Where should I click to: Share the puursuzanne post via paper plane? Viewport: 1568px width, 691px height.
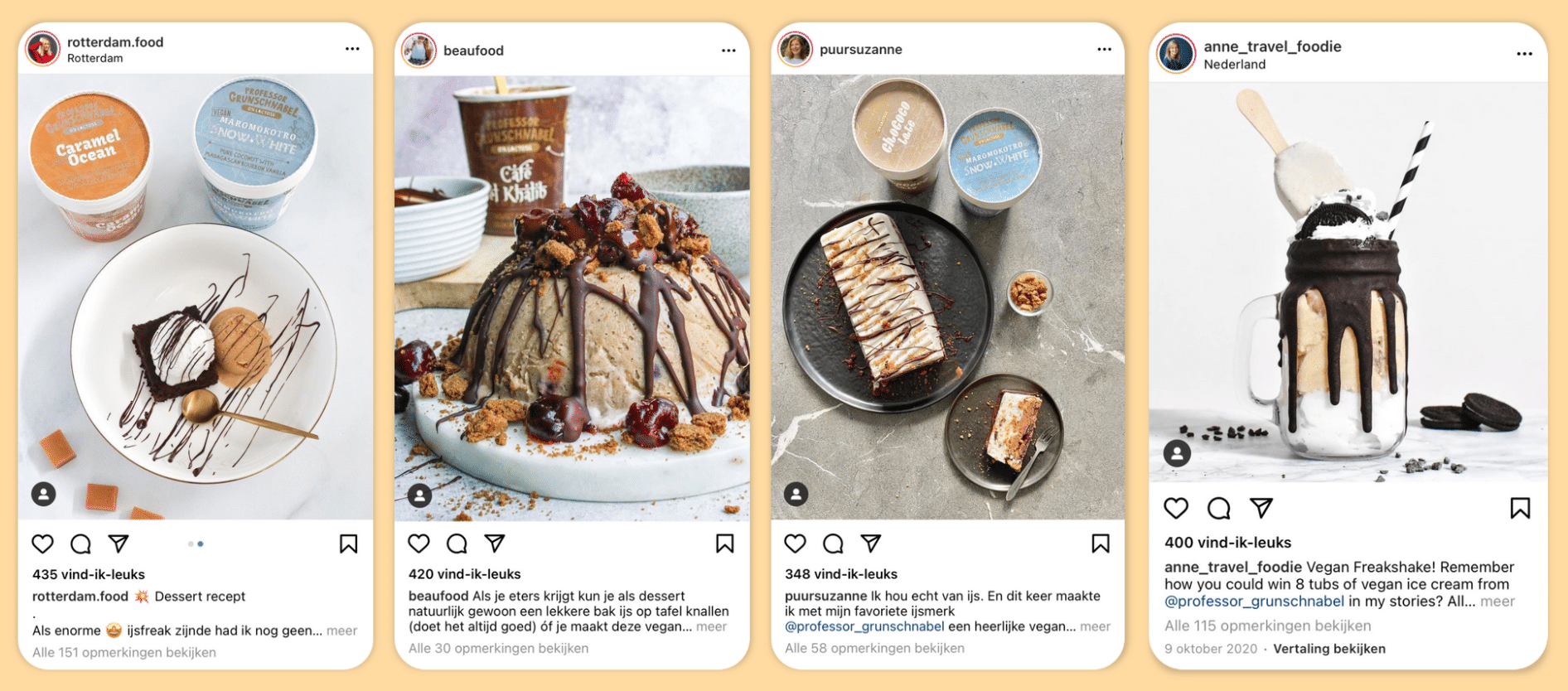pyautogui.click(x=871, y=544)
